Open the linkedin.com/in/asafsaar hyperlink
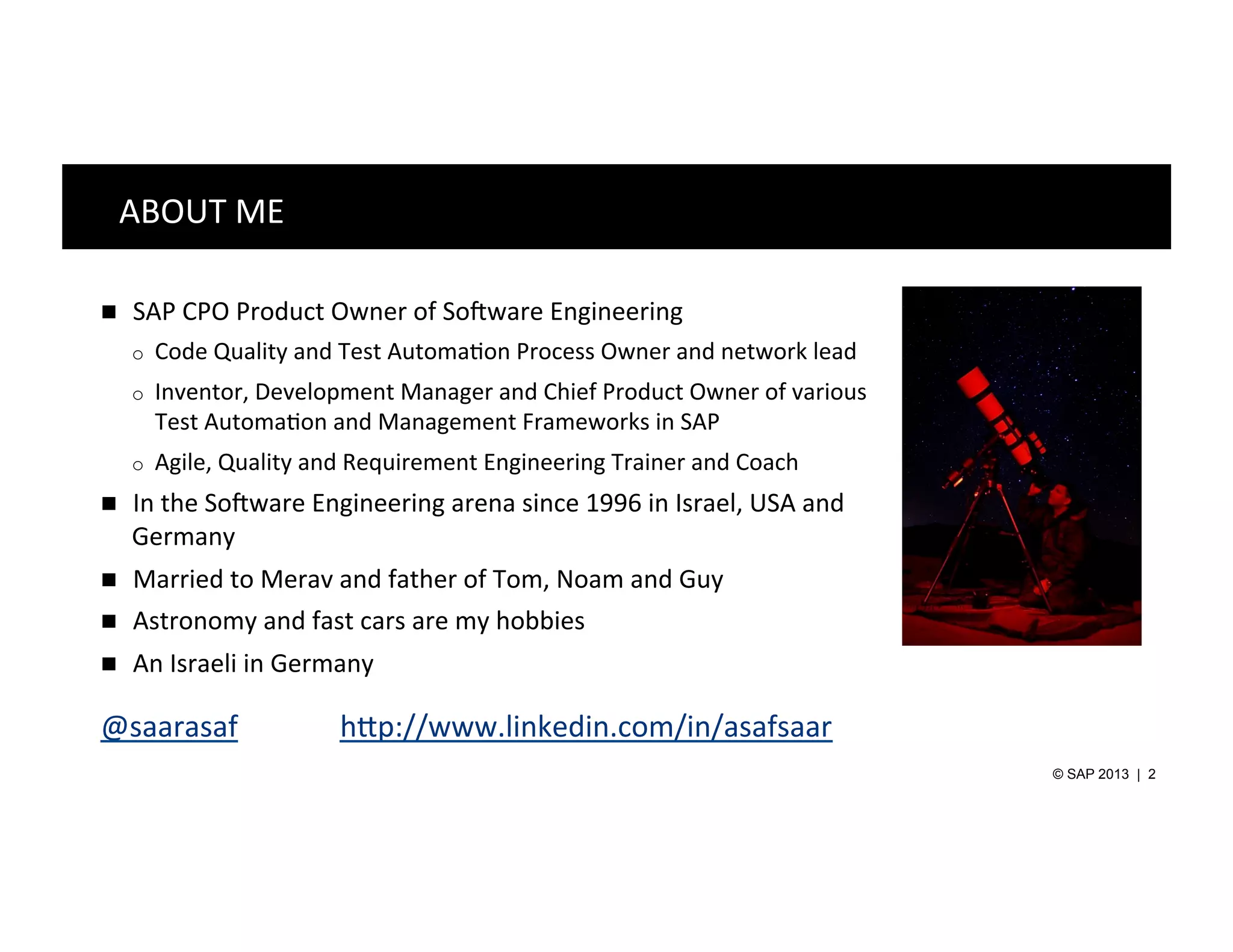This screenshot has height=952, width=1233. pos(586,726)
